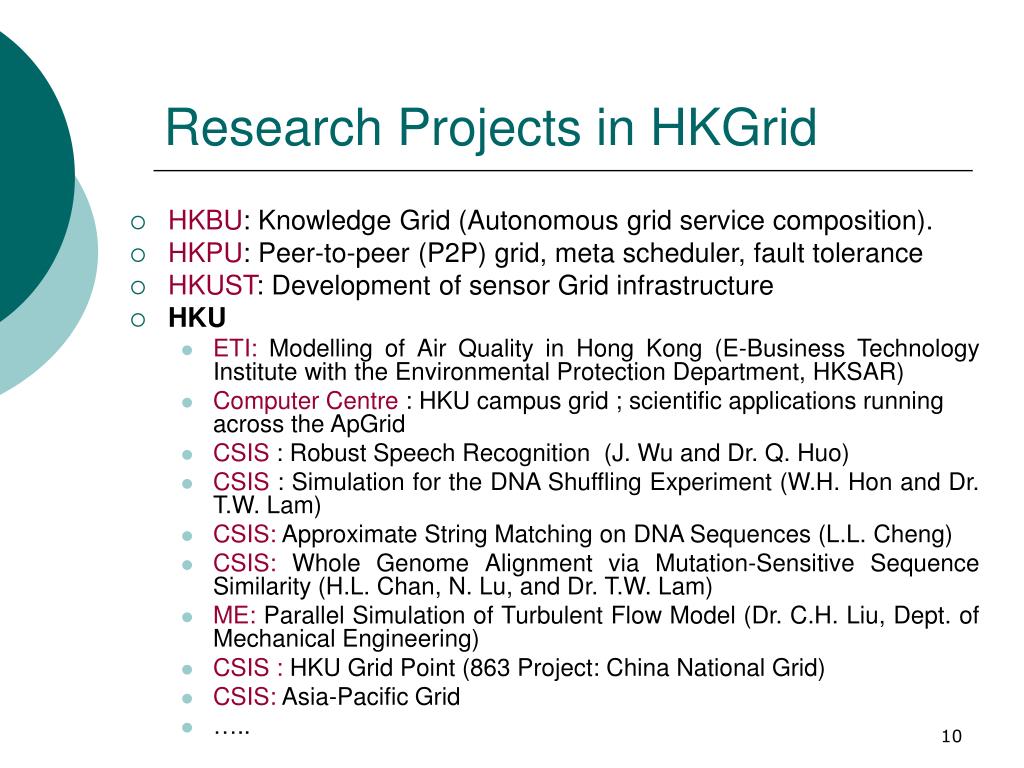
Task: Click the hollow bullet beside HKUST
Action: click(138, 287)
